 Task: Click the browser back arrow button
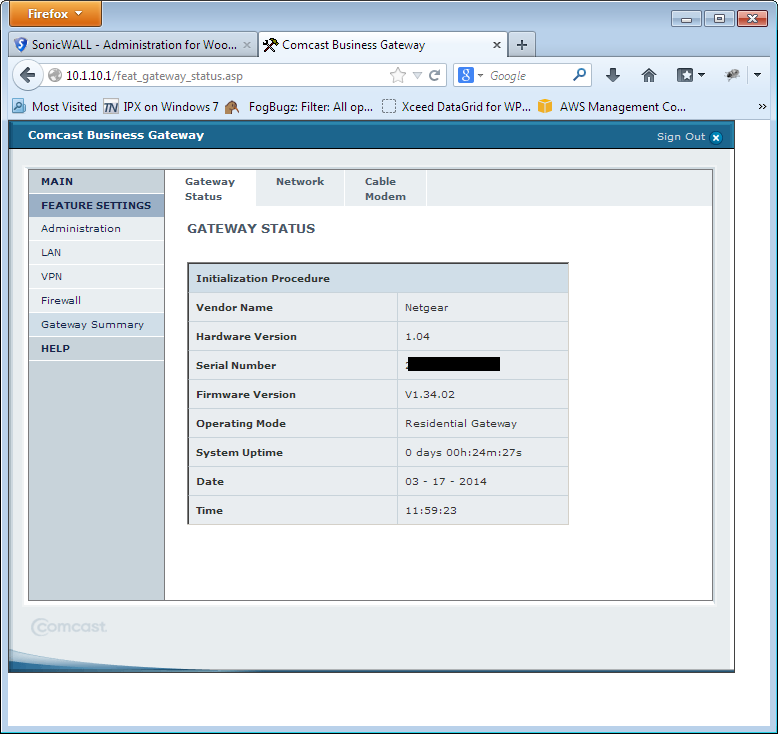tap(27, 75)
